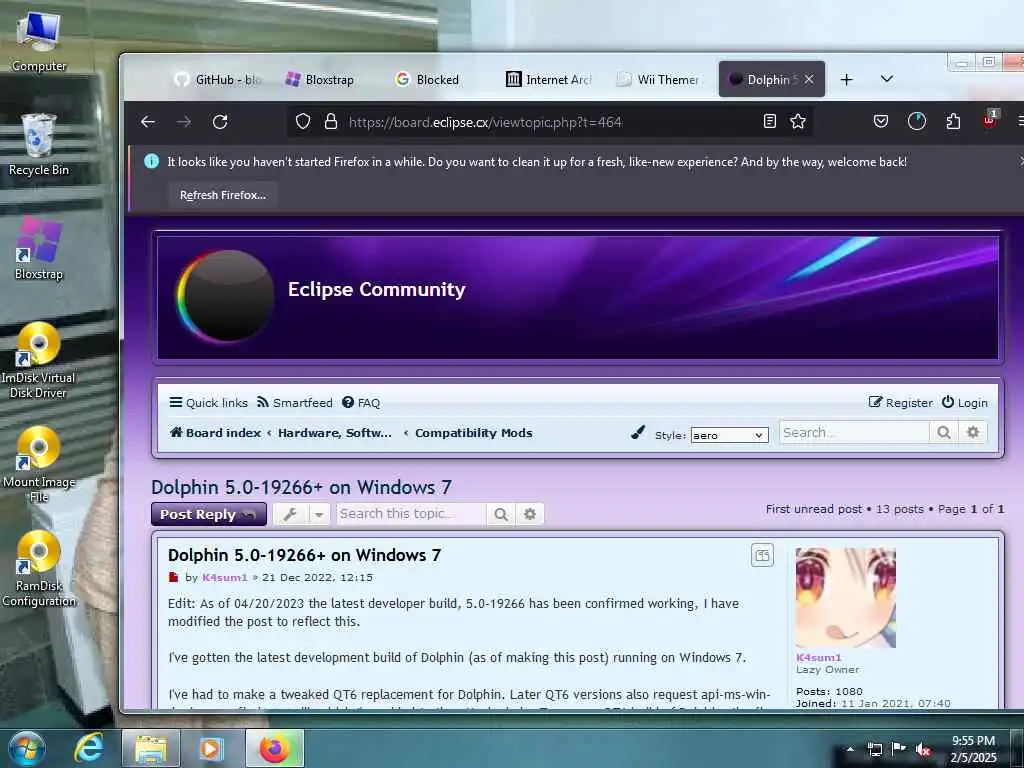Image resolution: width=1024 pixels, height=768 pixels.
Task: Click the Search this topic field
Action: tap(411, 514)
